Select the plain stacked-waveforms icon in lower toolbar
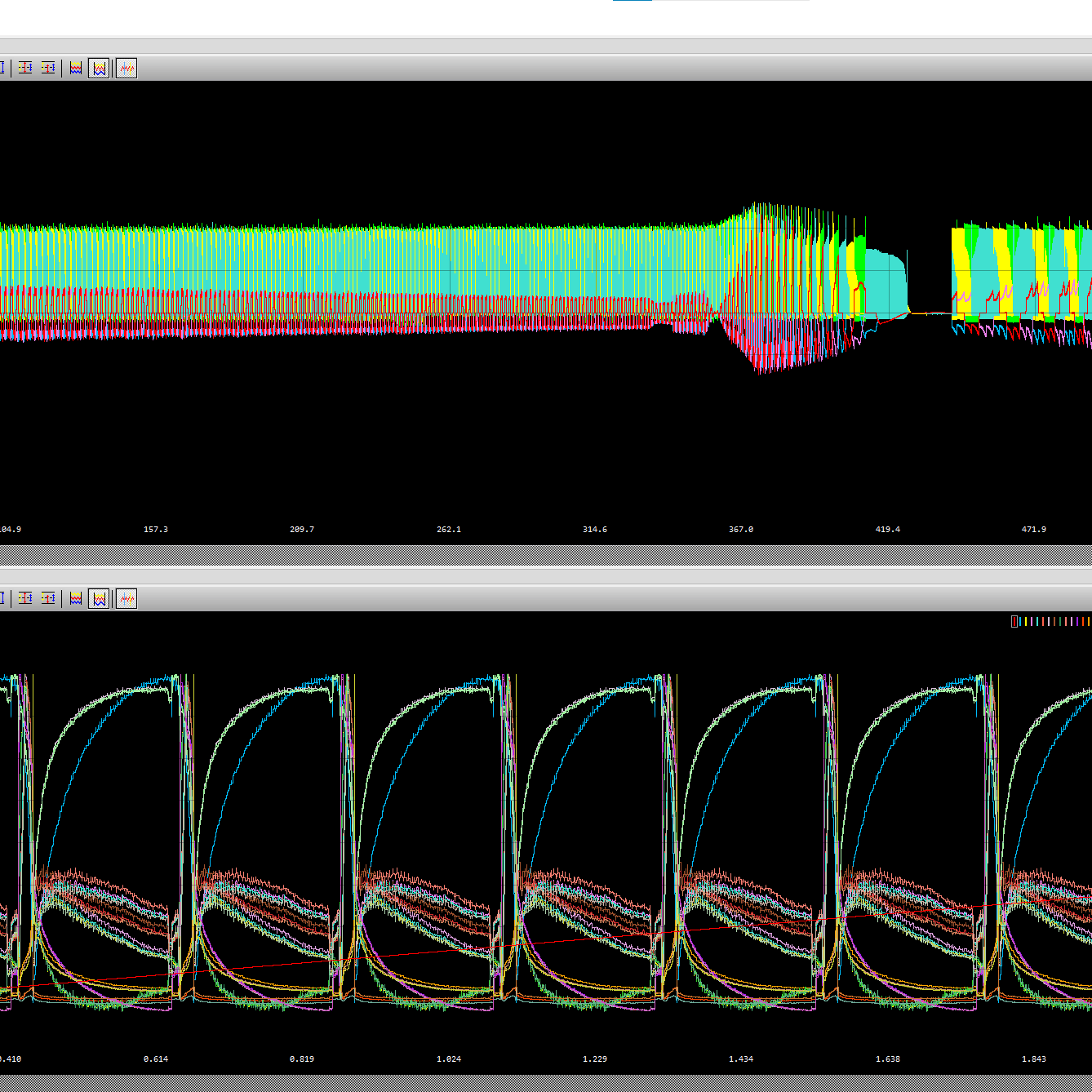Image resolution: width=1092 pixels, height=1092 pixels. click(76, 598)
